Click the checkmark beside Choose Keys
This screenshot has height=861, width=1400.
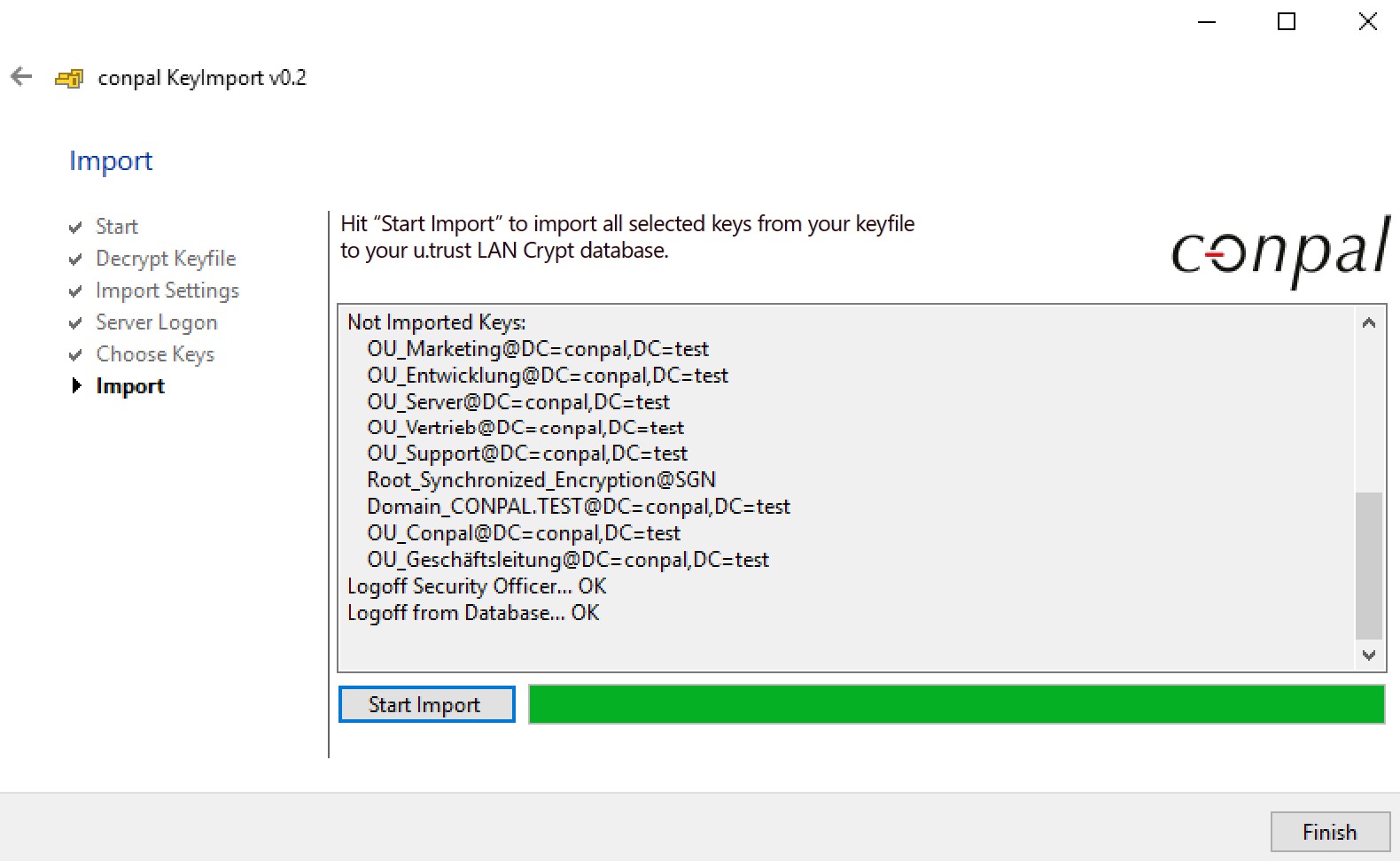[x=75, y=355]
